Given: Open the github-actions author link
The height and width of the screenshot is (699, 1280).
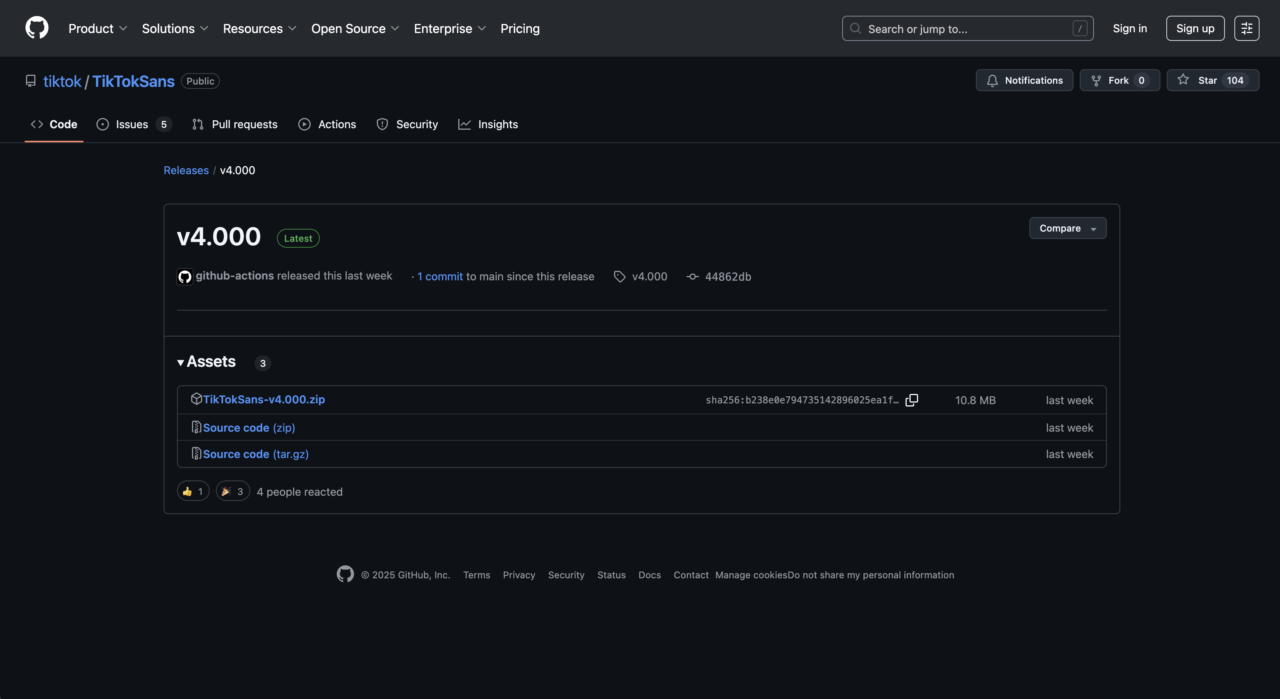Looking at the screenshot, I should point(235,276).
